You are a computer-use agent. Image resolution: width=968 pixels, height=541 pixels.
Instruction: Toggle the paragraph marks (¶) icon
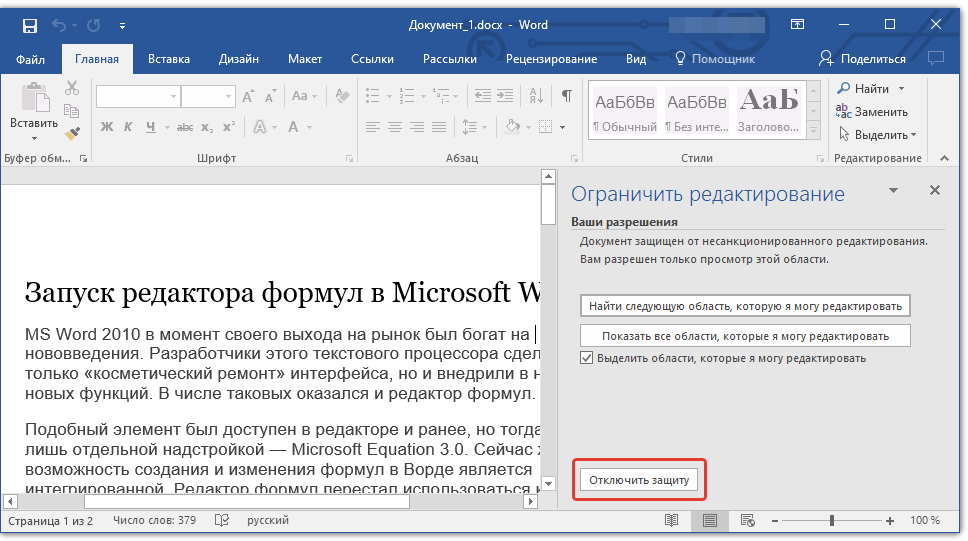tap(566, 97)
